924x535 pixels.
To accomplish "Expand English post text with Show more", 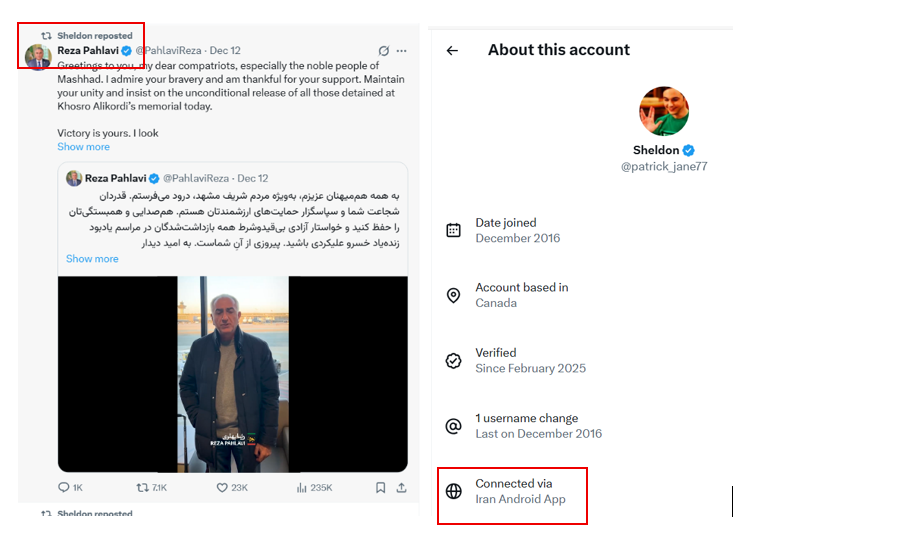I will click(83, 147).
